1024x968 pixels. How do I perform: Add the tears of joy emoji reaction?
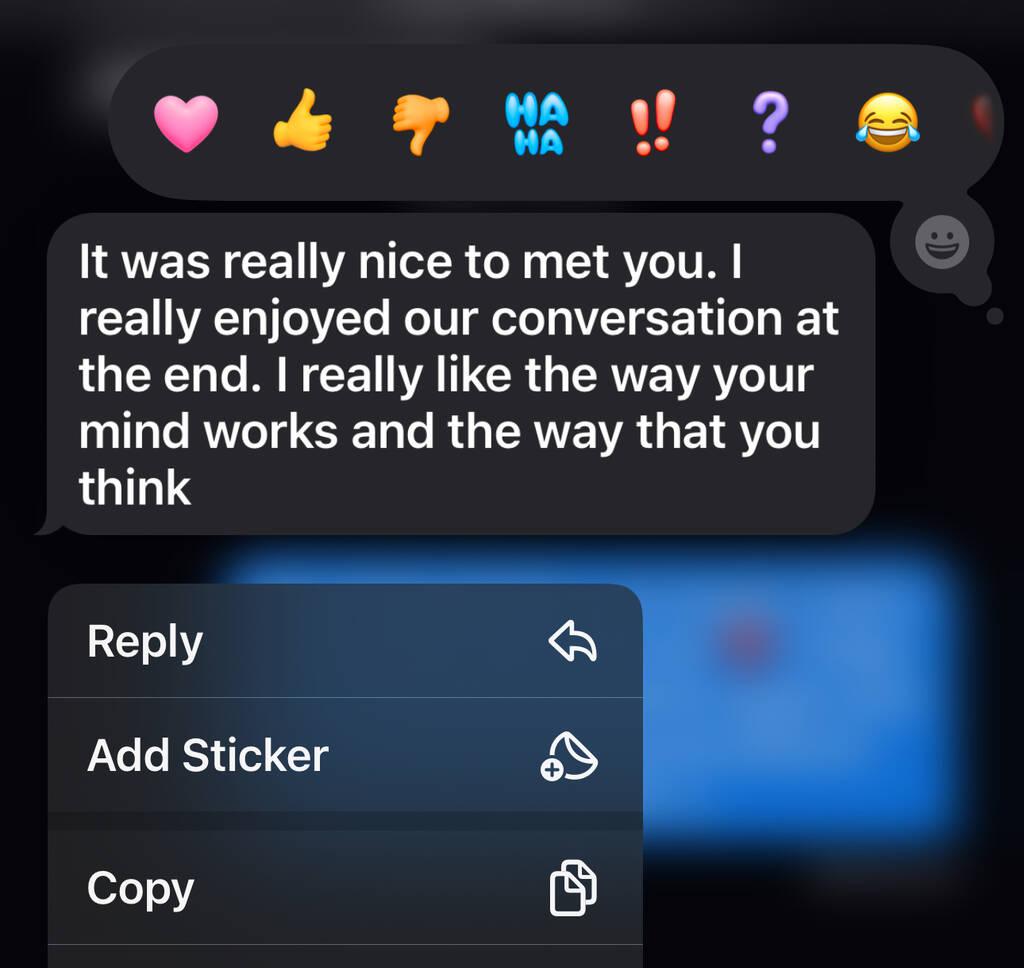[x=888, y=122]
